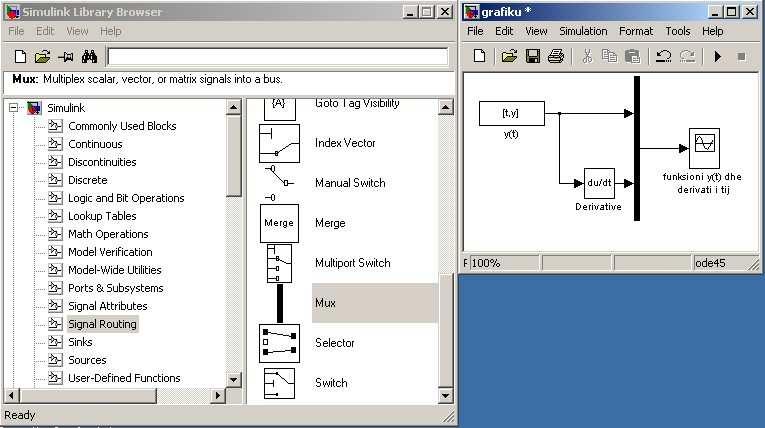Open Math Operations library in tree
Screen dimensions: 765x428
point(108,234)
